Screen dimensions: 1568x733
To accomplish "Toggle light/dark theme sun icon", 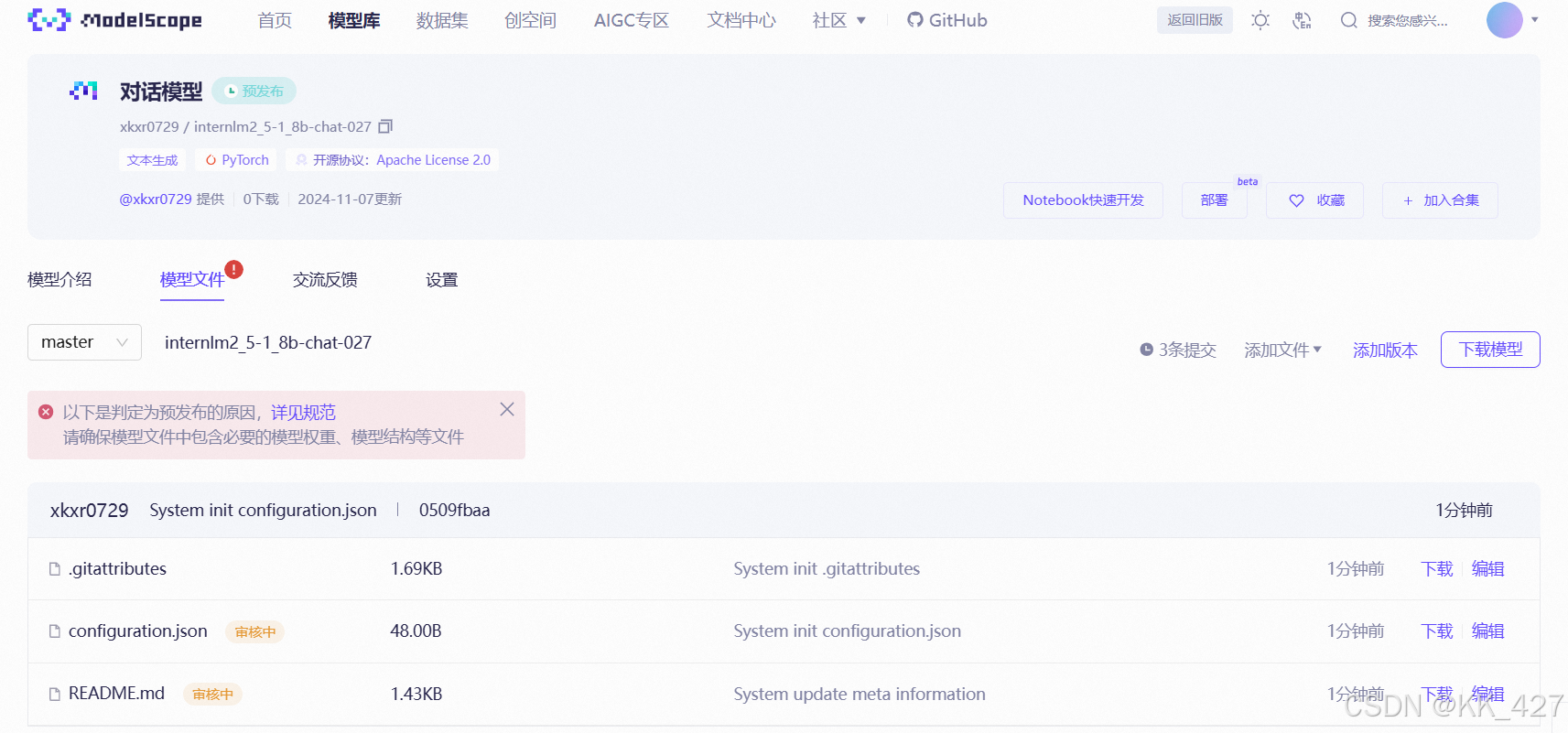I will (1260, 20).
